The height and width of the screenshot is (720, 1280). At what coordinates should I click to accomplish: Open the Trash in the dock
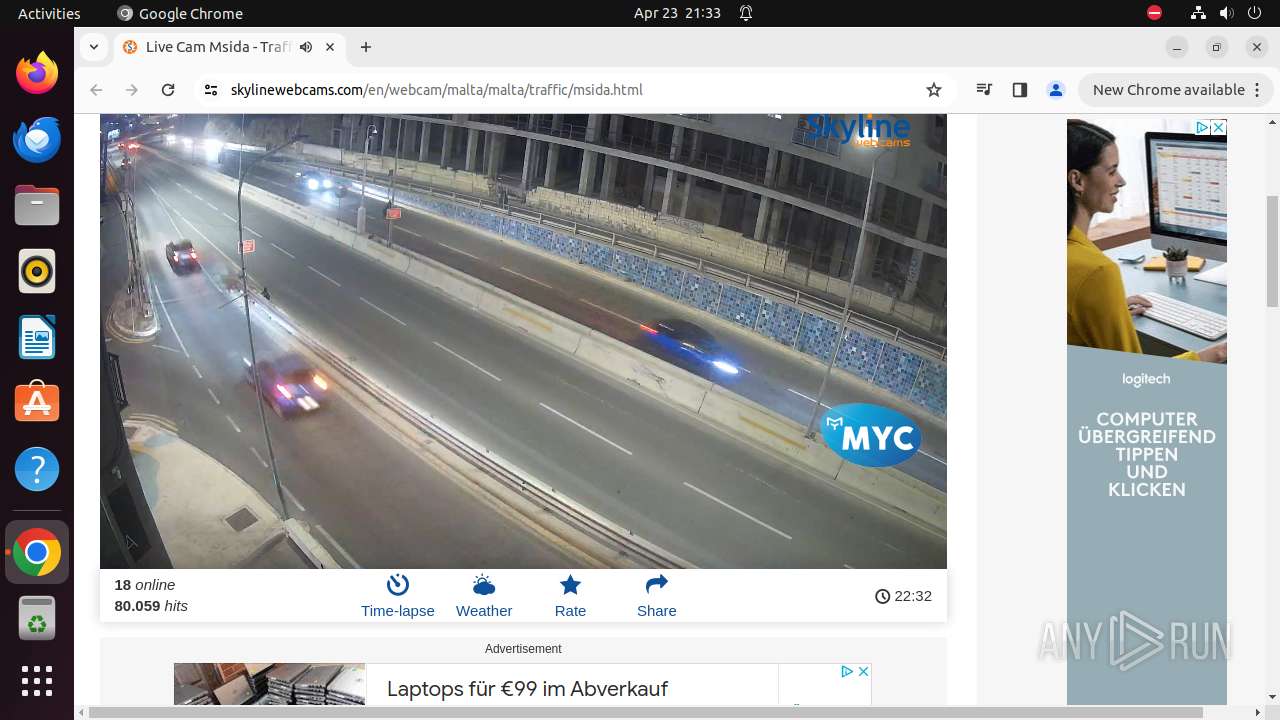(x=37, y=619)
